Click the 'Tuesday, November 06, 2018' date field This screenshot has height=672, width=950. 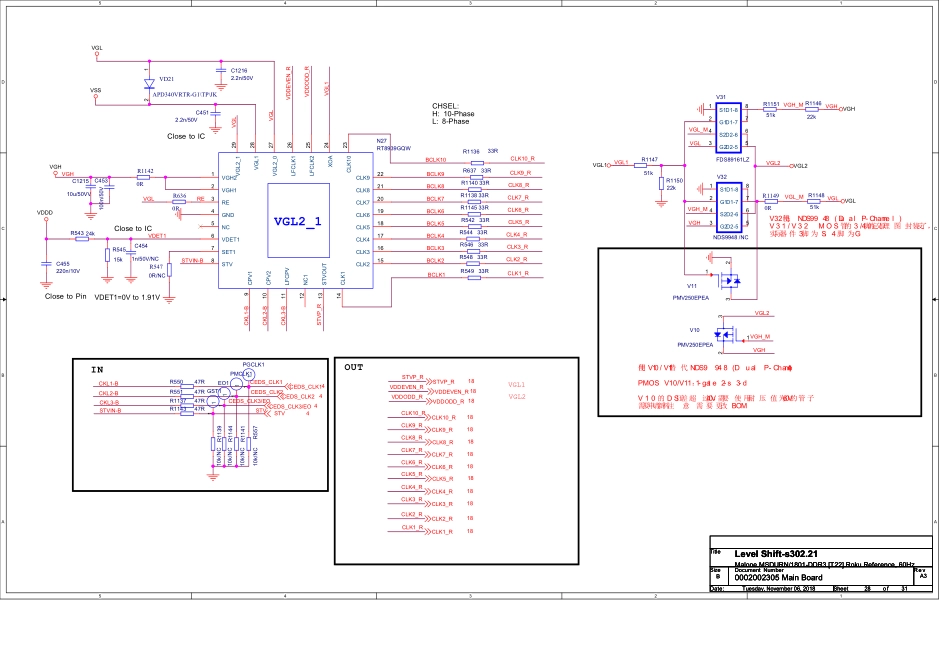779,588
